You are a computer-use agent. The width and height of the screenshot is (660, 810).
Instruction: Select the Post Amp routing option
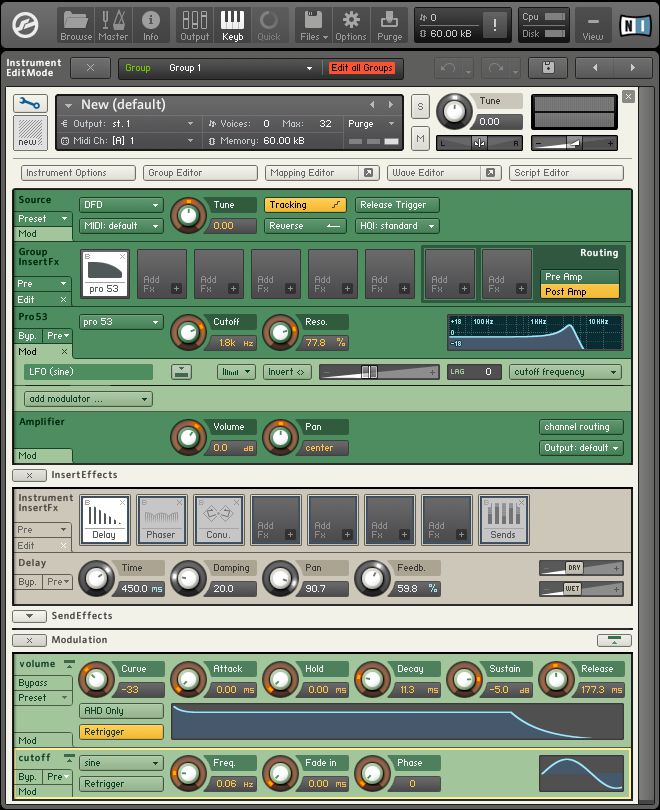coord(579,291)
